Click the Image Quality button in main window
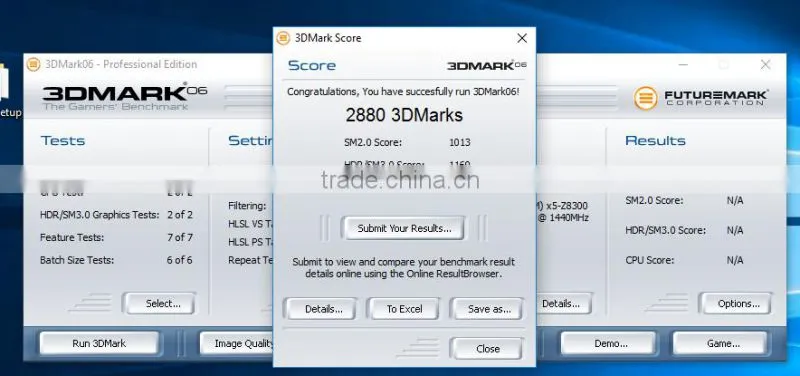 pyautogui.click(x=237, y=343)
